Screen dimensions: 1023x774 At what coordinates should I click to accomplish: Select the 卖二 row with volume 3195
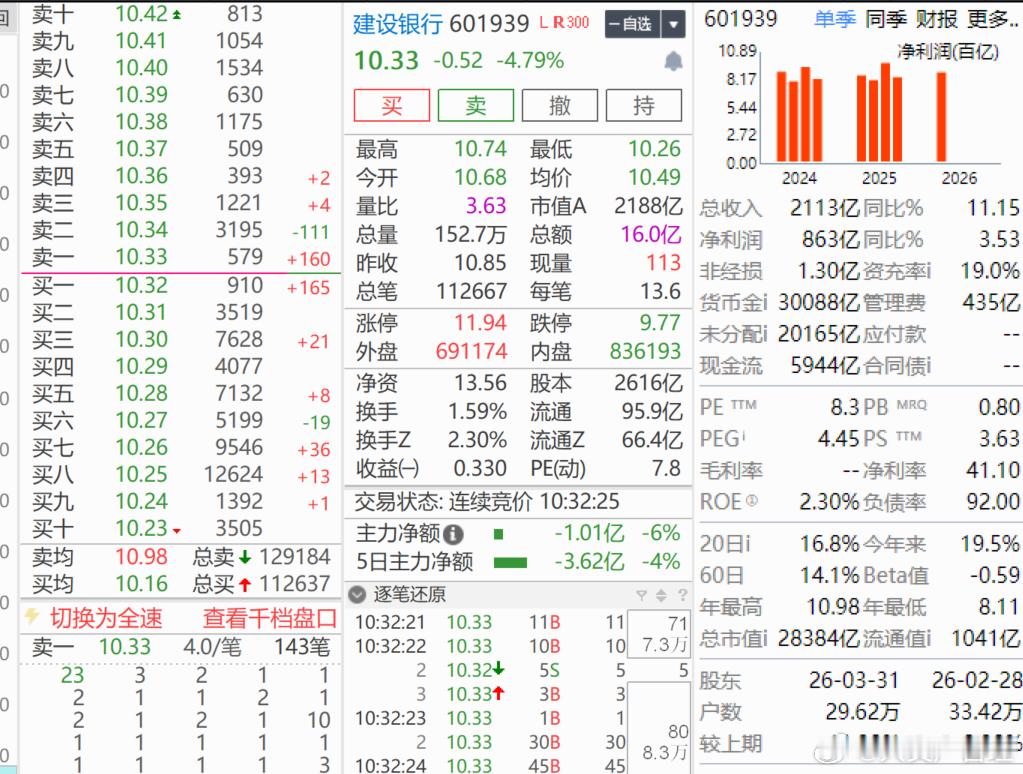tap(181, 230)
